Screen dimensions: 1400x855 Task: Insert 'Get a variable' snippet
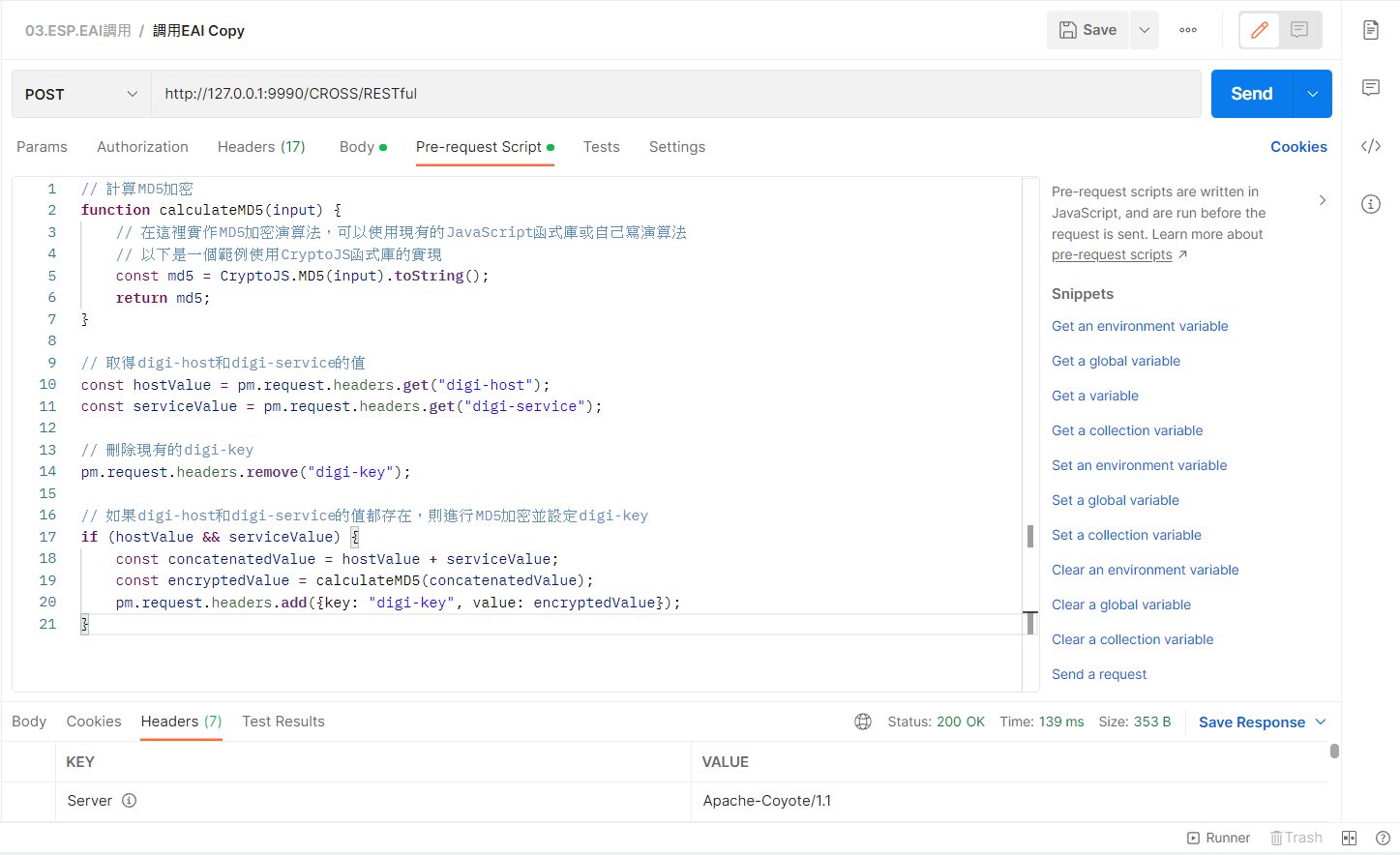1095,396
